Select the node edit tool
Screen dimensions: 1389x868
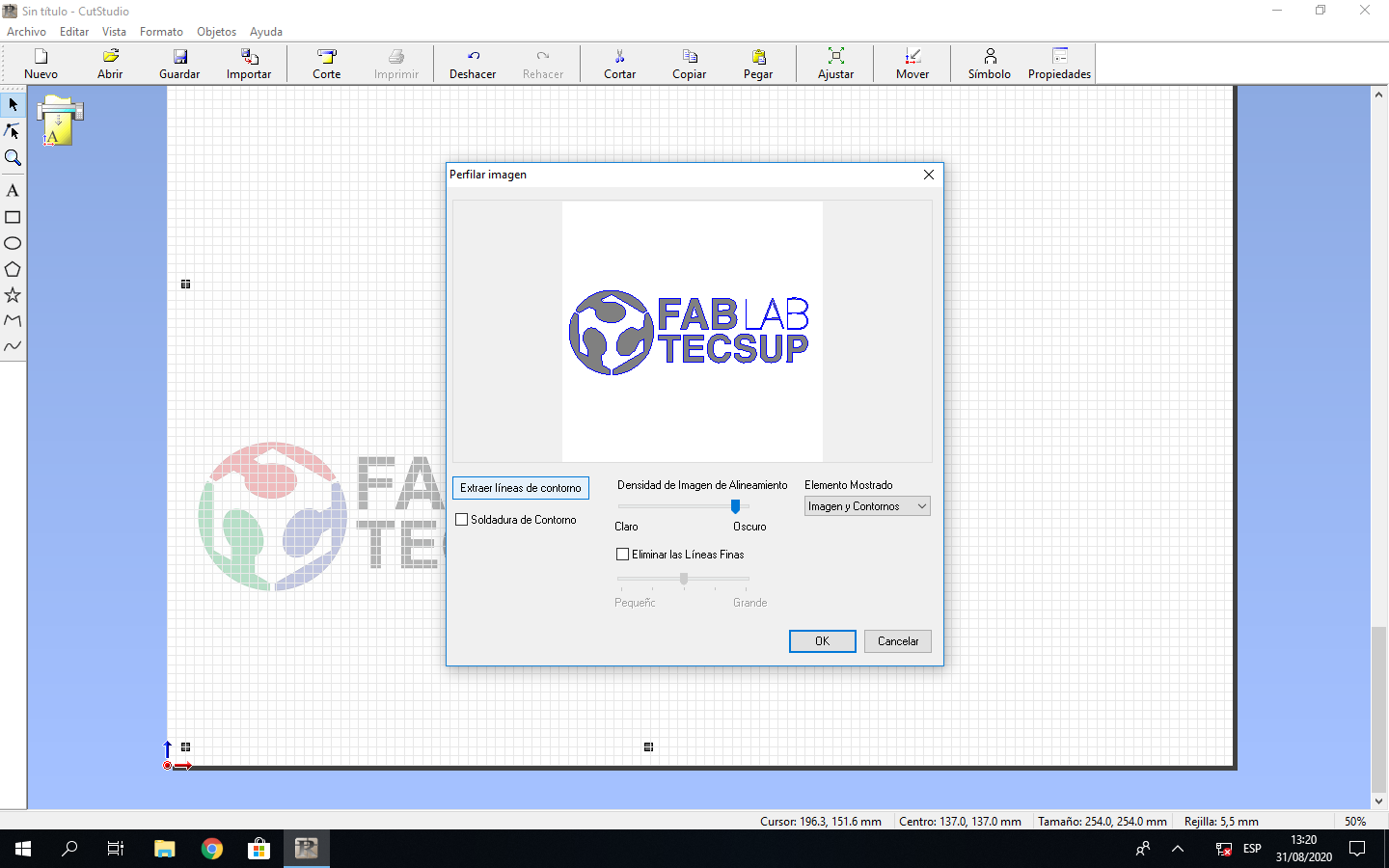13,131
